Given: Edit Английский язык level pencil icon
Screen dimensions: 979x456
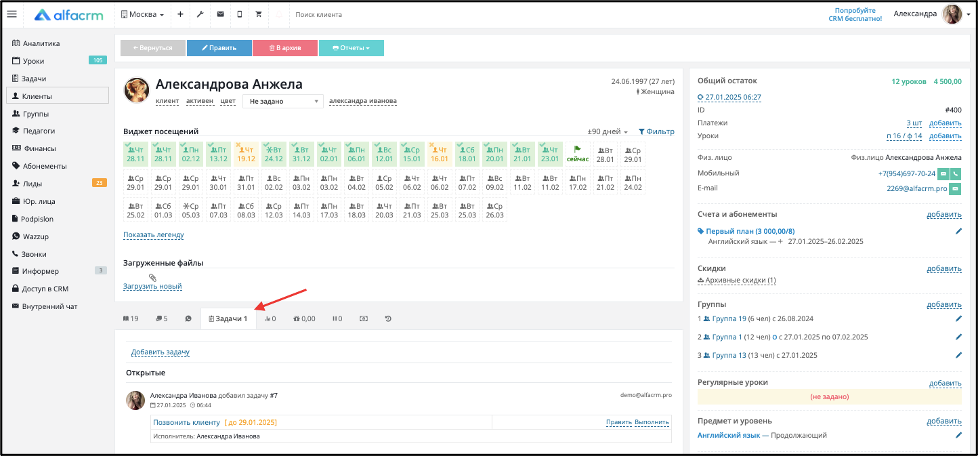Looking at the screenshot, I should [x=958, y=435].
